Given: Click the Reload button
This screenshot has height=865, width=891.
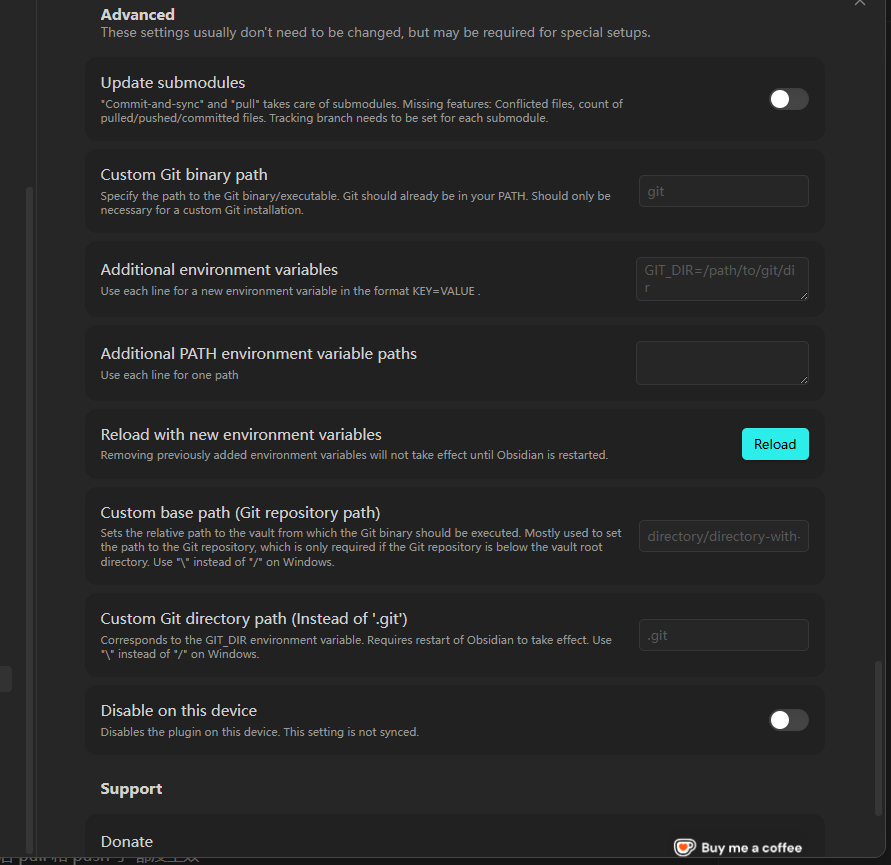Looking at the screenshot, I should (775, 444).
